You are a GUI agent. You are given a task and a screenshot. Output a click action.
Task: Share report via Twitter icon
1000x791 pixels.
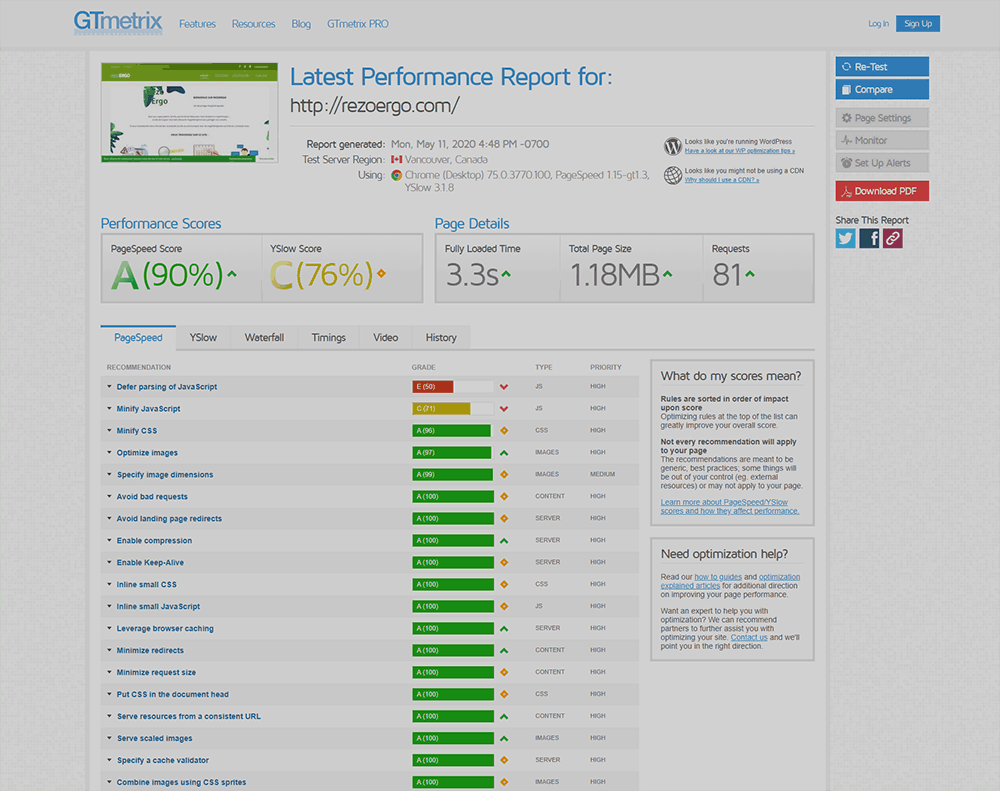pos(846,239)
